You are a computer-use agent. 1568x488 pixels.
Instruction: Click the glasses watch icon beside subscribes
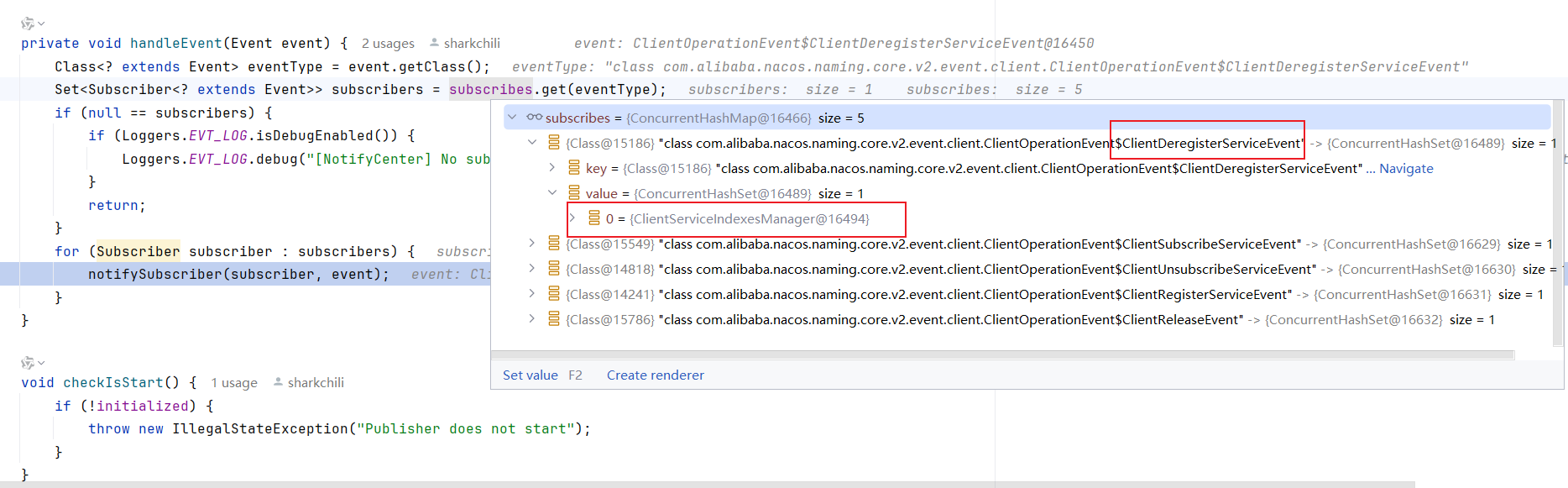(x=534, y=118)
